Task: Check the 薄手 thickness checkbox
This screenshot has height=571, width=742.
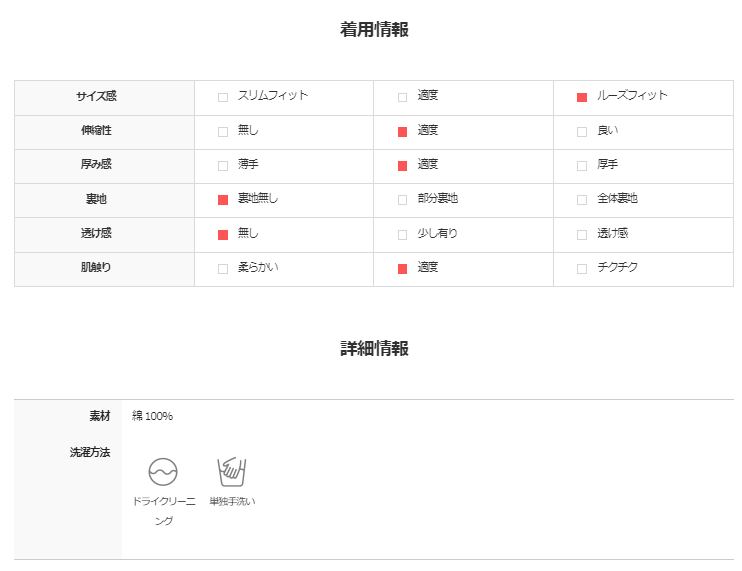Action: [223, 166]
